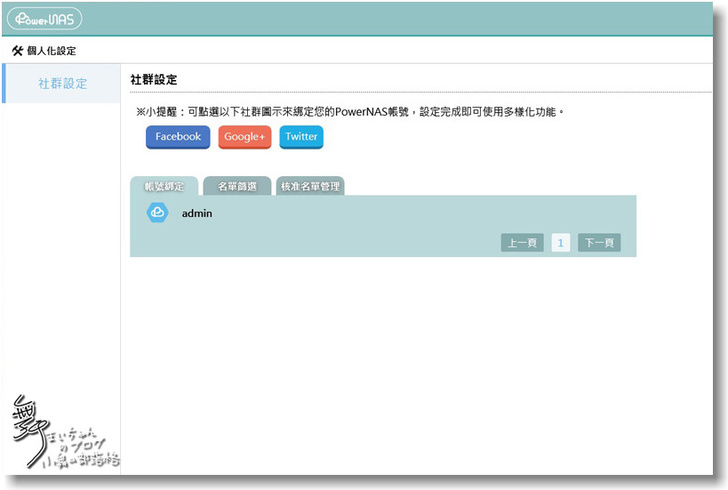This screenshot has width=728, height=490.
Task: Click the admin cloud avatar icon
Action: click(x=157, y=213)
